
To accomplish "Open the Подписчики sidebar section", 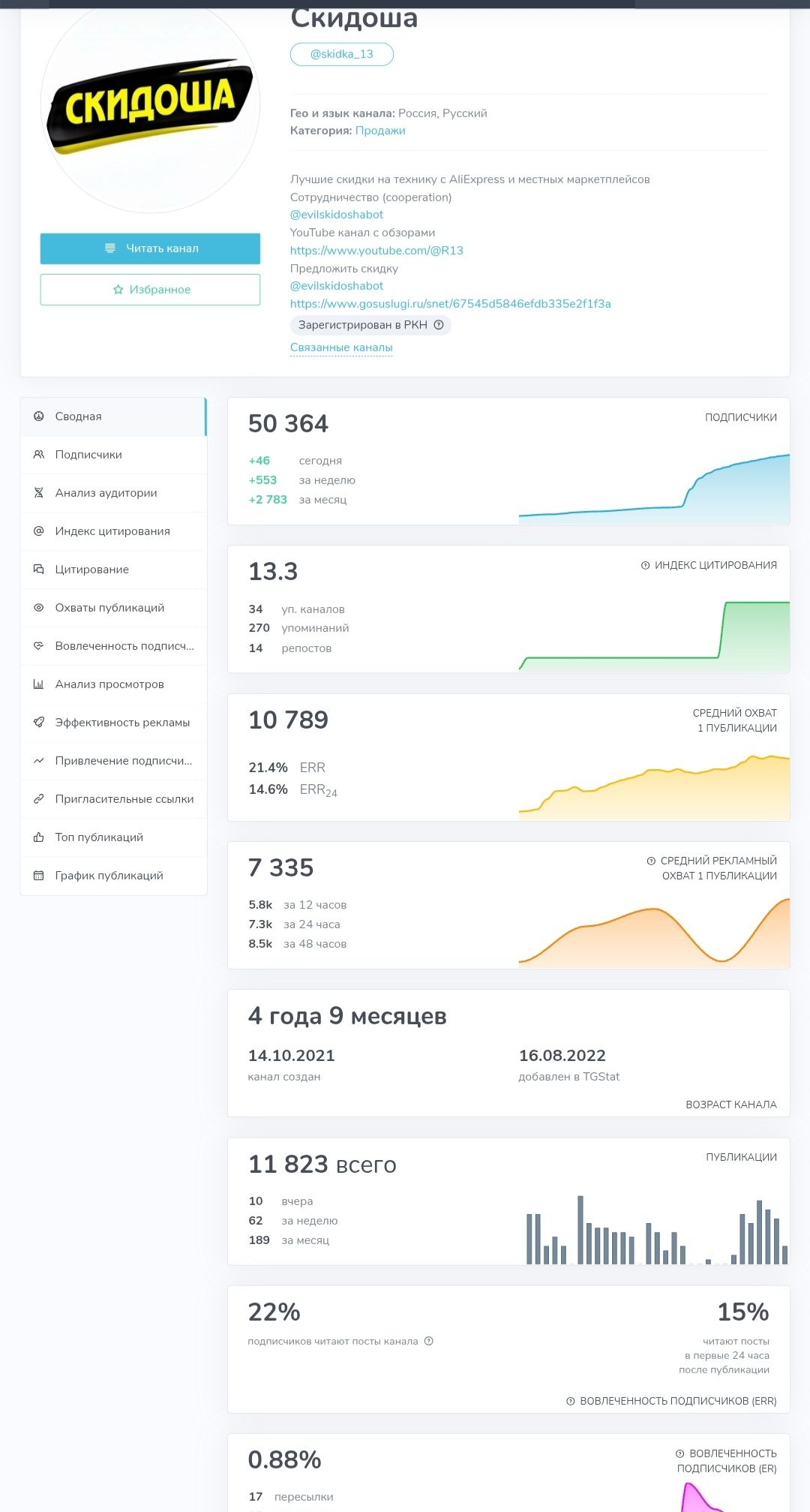I will coord(113,455).
